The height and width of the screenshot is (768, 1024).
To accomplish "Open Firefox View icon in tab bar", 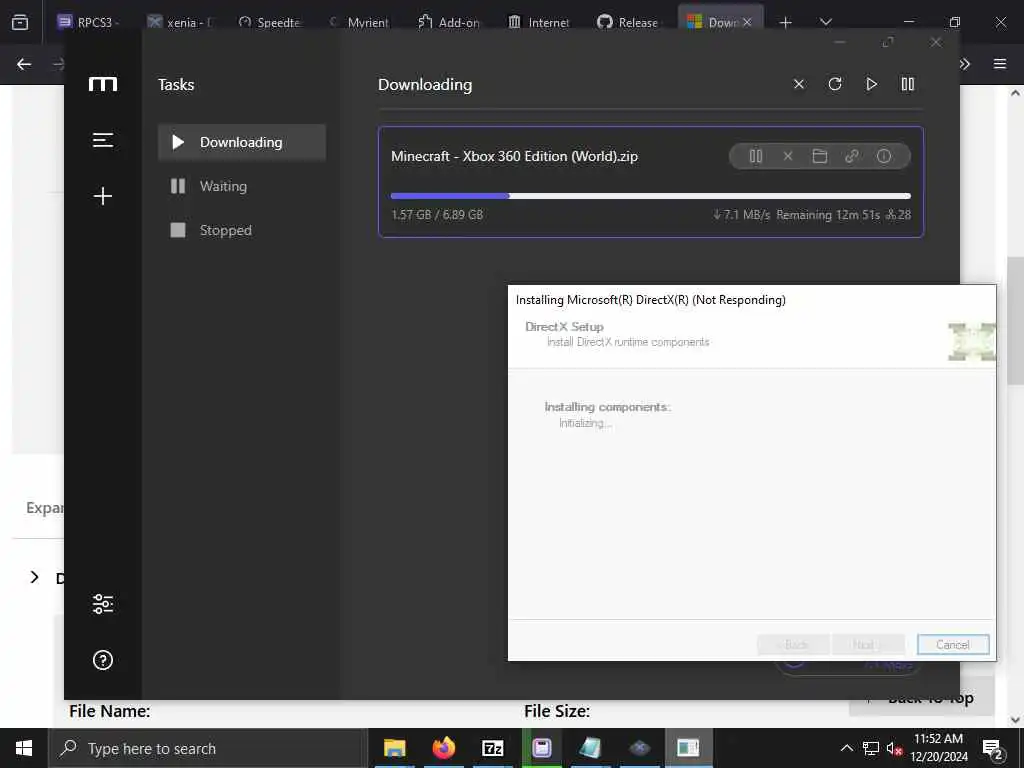I will pos(20,22).
